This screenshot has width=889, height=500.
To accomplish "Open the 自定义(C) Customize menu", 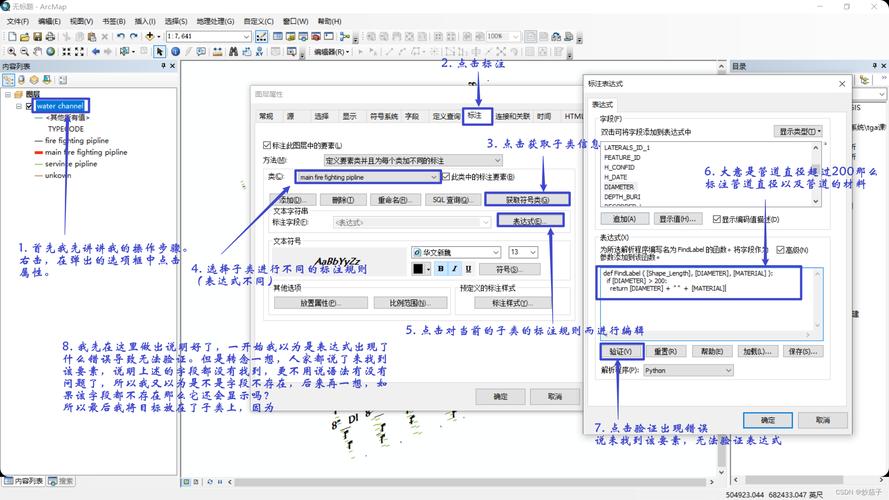I will tap(258, 21).
